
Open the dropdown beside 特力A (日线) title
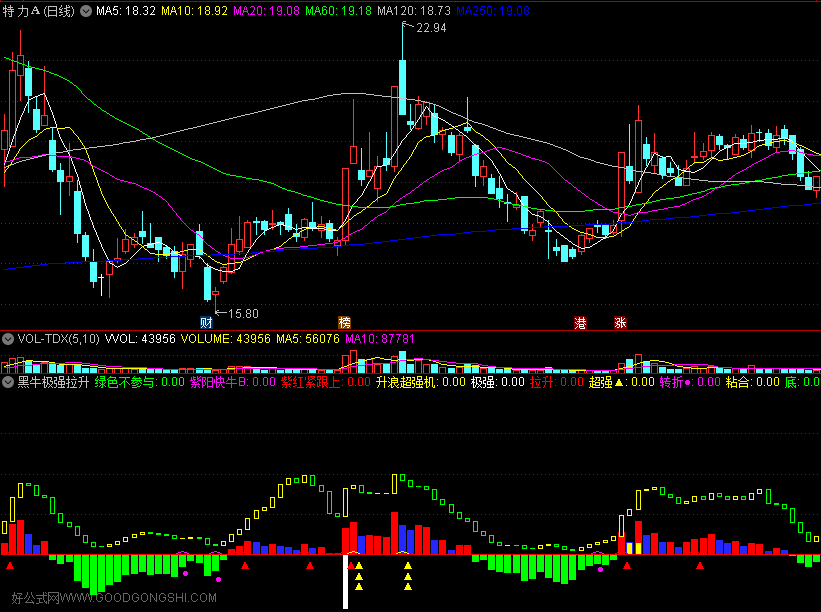(x=86, y=11)
